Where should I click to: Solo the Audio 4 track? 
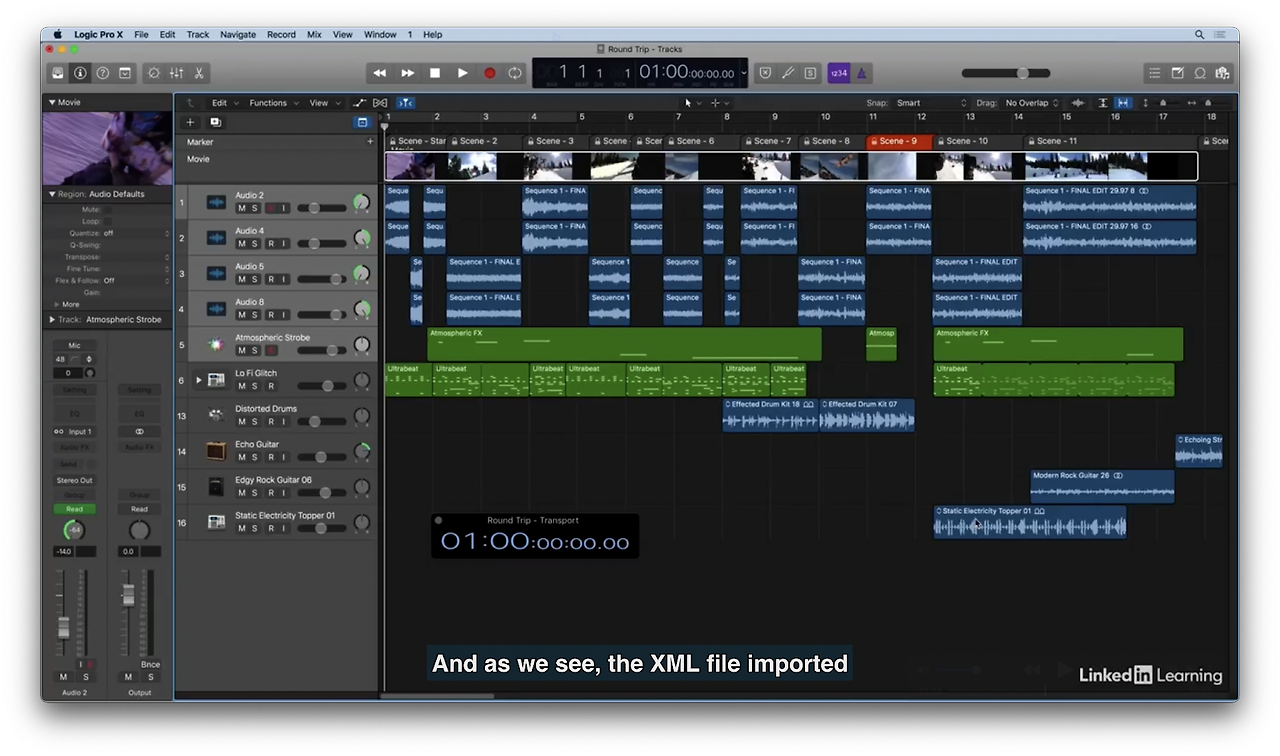click(x=255, y=244)
